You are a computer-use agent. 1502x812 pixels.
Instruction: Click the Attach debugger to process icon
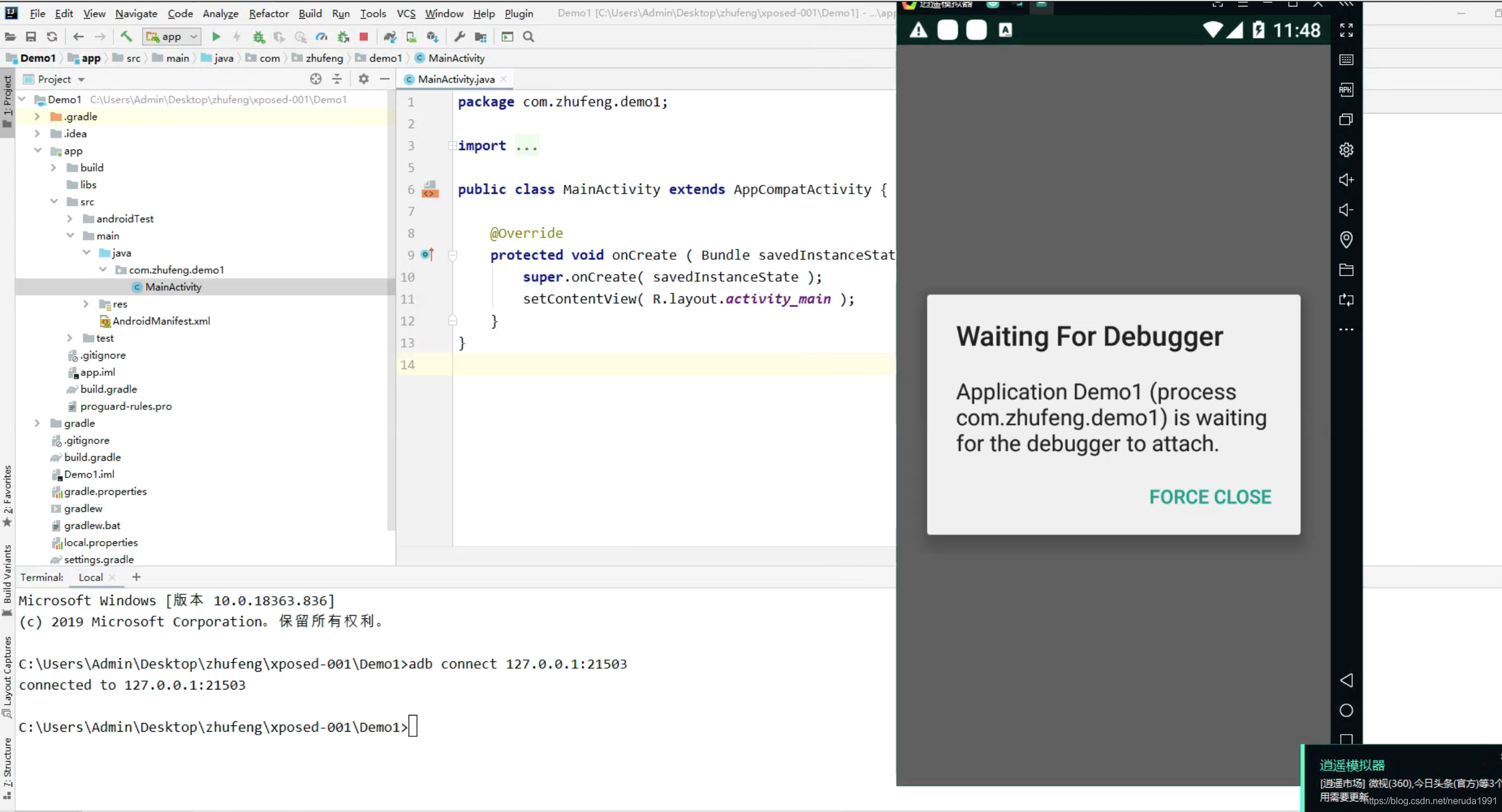click(343, 37)
